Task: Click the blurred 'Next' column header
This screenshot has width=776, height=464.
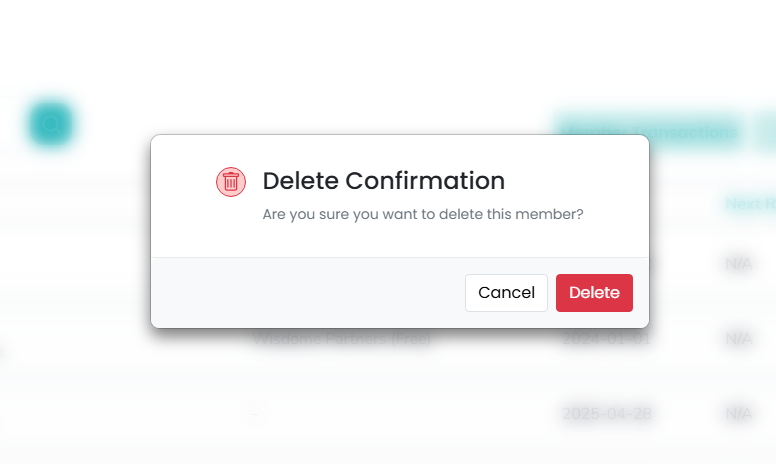Action: (749, 204)
